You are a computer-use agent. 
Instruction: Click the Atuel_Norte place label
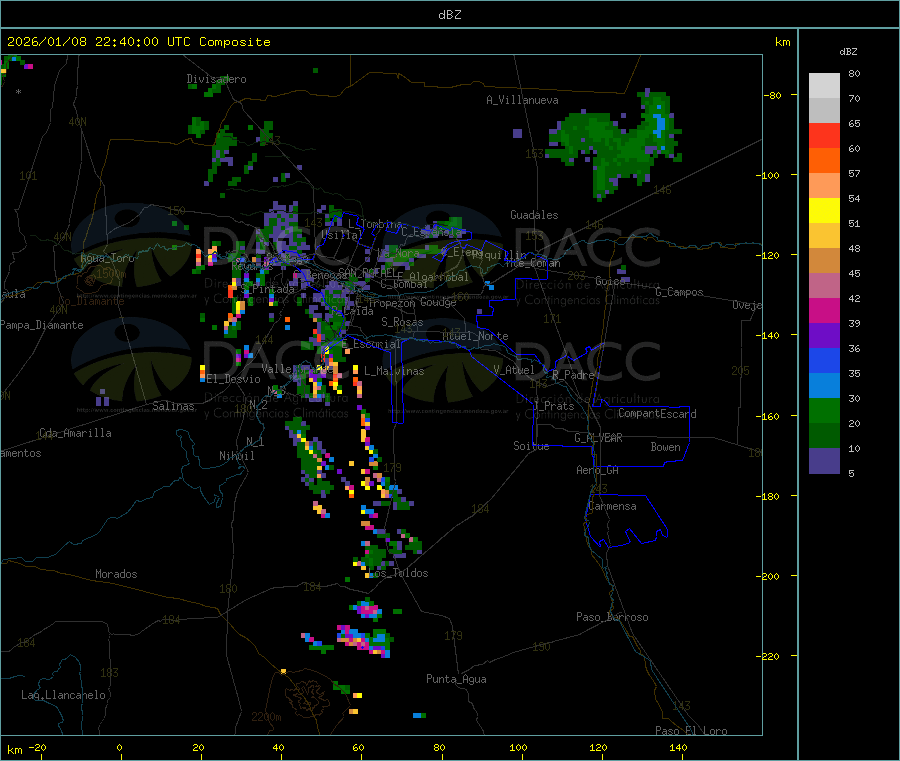click(475, 336)
